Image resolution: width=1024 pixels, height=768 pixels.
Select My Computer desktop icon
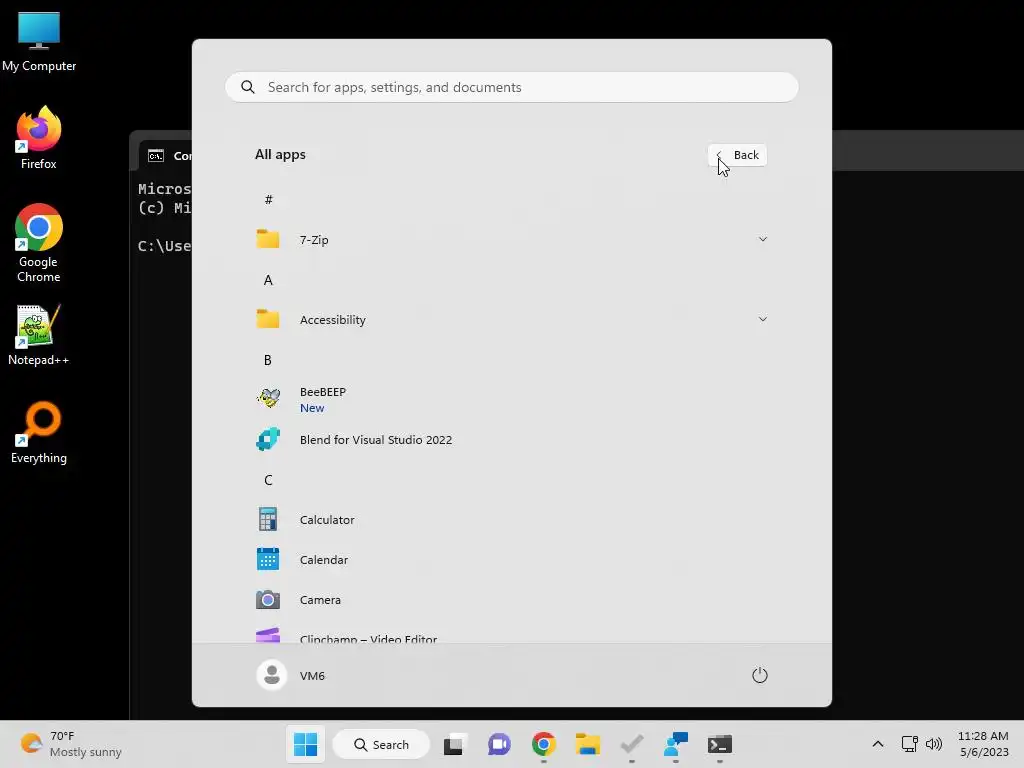pyautogui.click(x=39, y=42)
